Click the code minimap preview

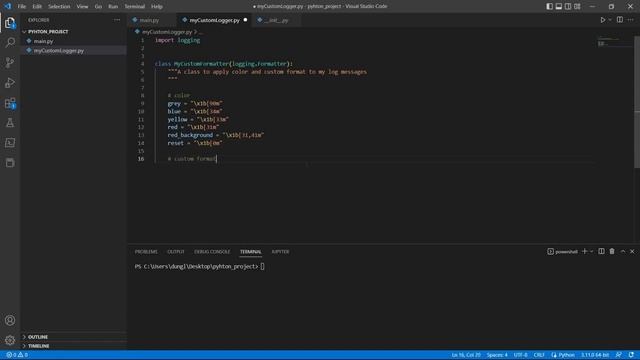615,42
